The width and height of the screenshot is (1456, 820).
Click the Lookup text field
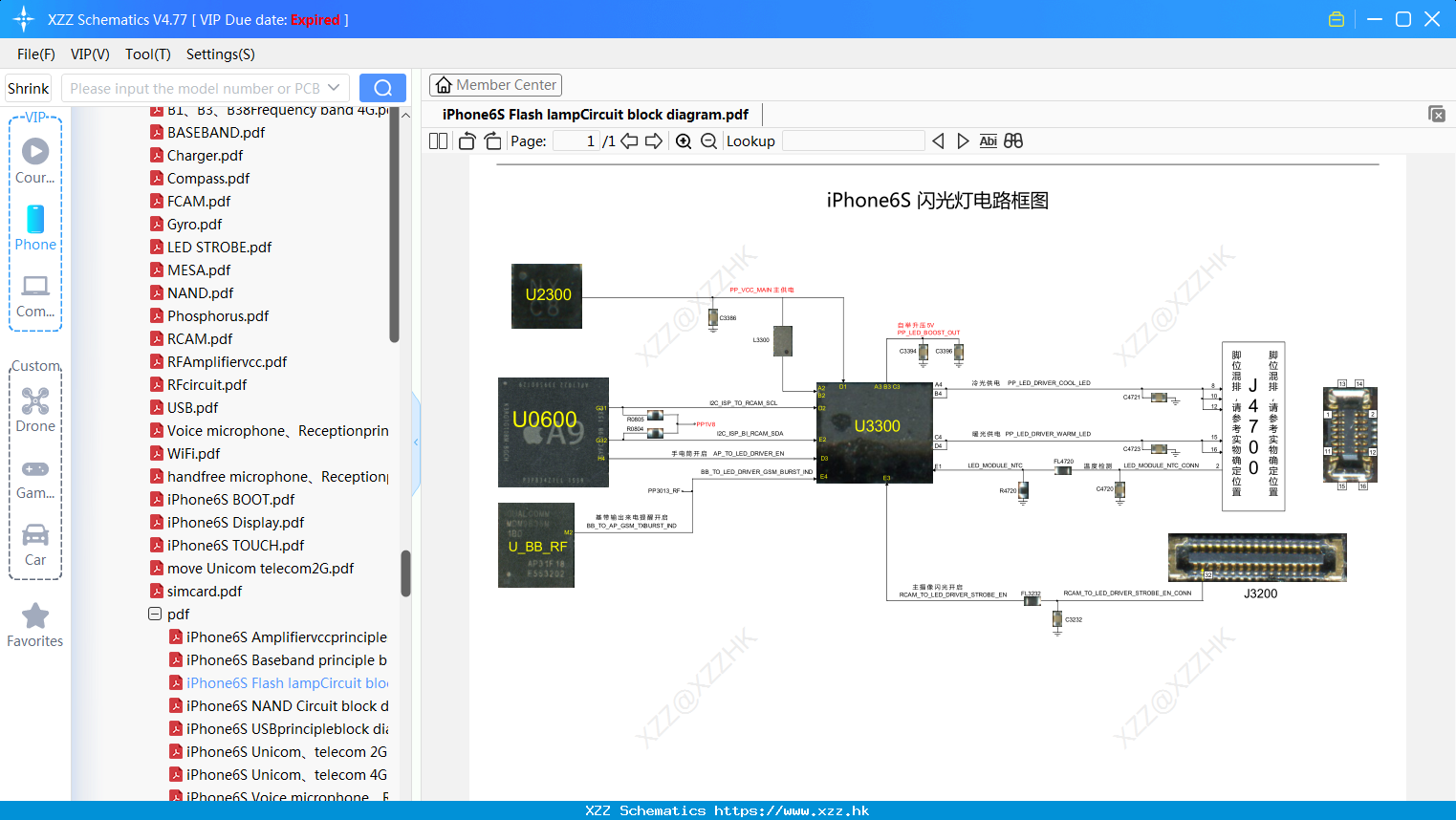(853, 141)
